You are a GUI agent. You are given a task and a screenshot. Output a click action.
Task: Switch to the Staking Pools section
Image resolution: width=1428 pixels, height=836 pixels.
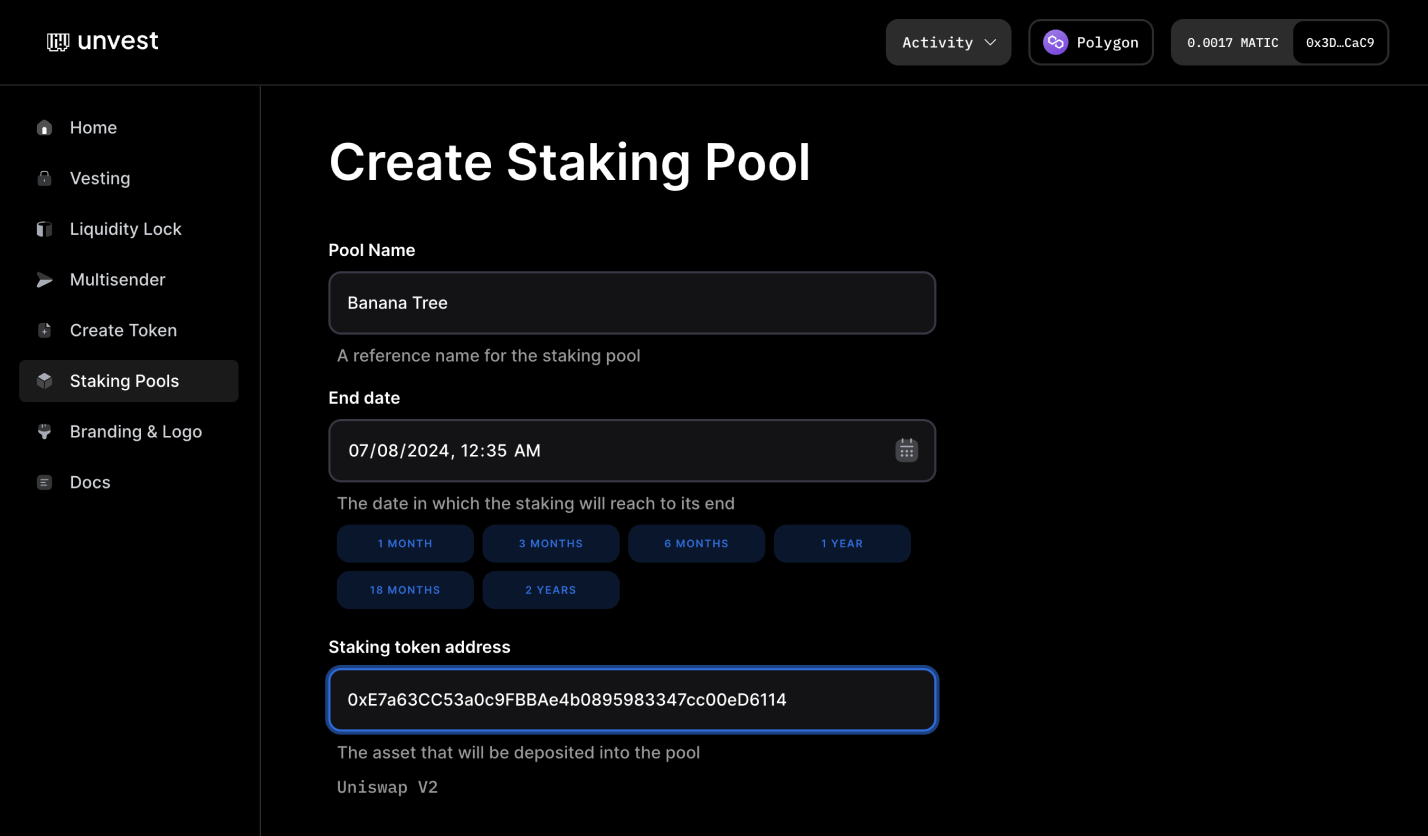[x=124, y=380]
